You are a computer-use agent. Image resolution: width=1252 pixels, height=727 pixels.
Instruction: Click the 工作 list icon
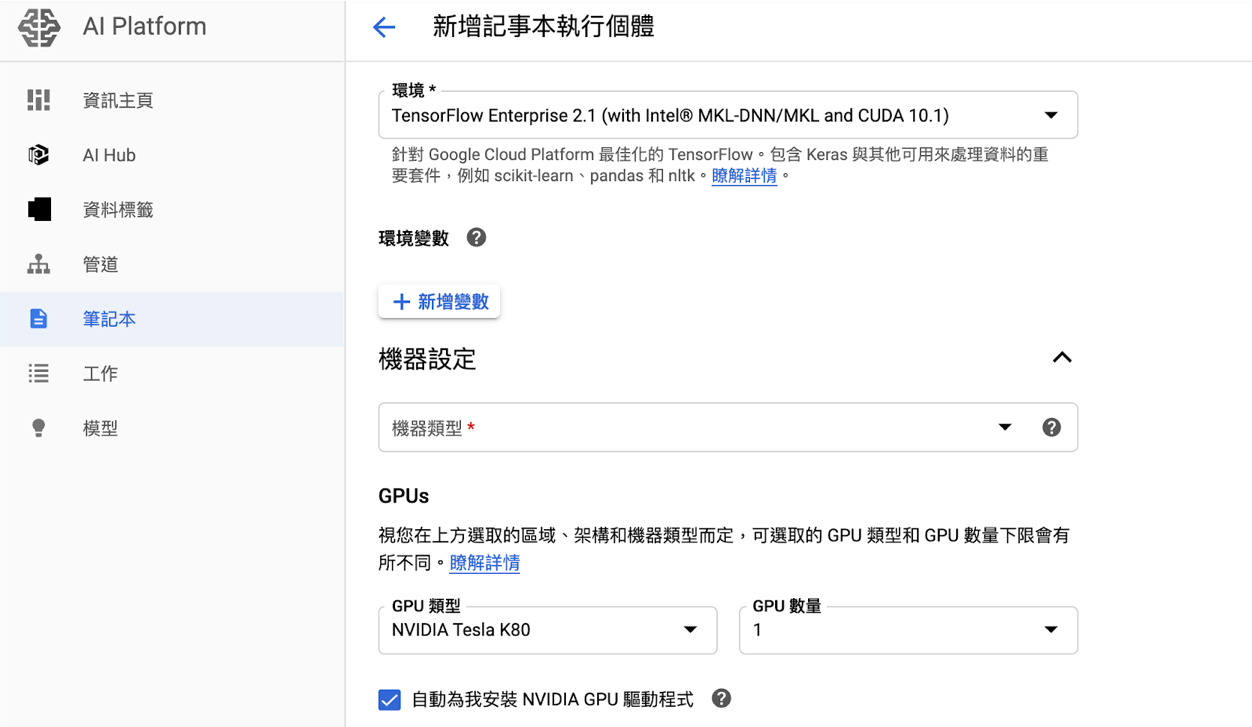(39, 373)
